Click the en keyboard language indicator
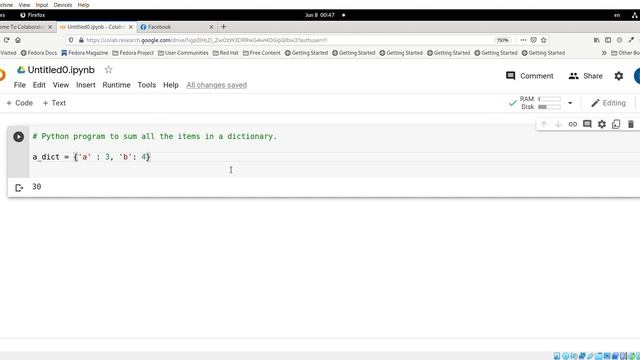The width and height of the screenshot is (640, 360). [x=617, y=15]
